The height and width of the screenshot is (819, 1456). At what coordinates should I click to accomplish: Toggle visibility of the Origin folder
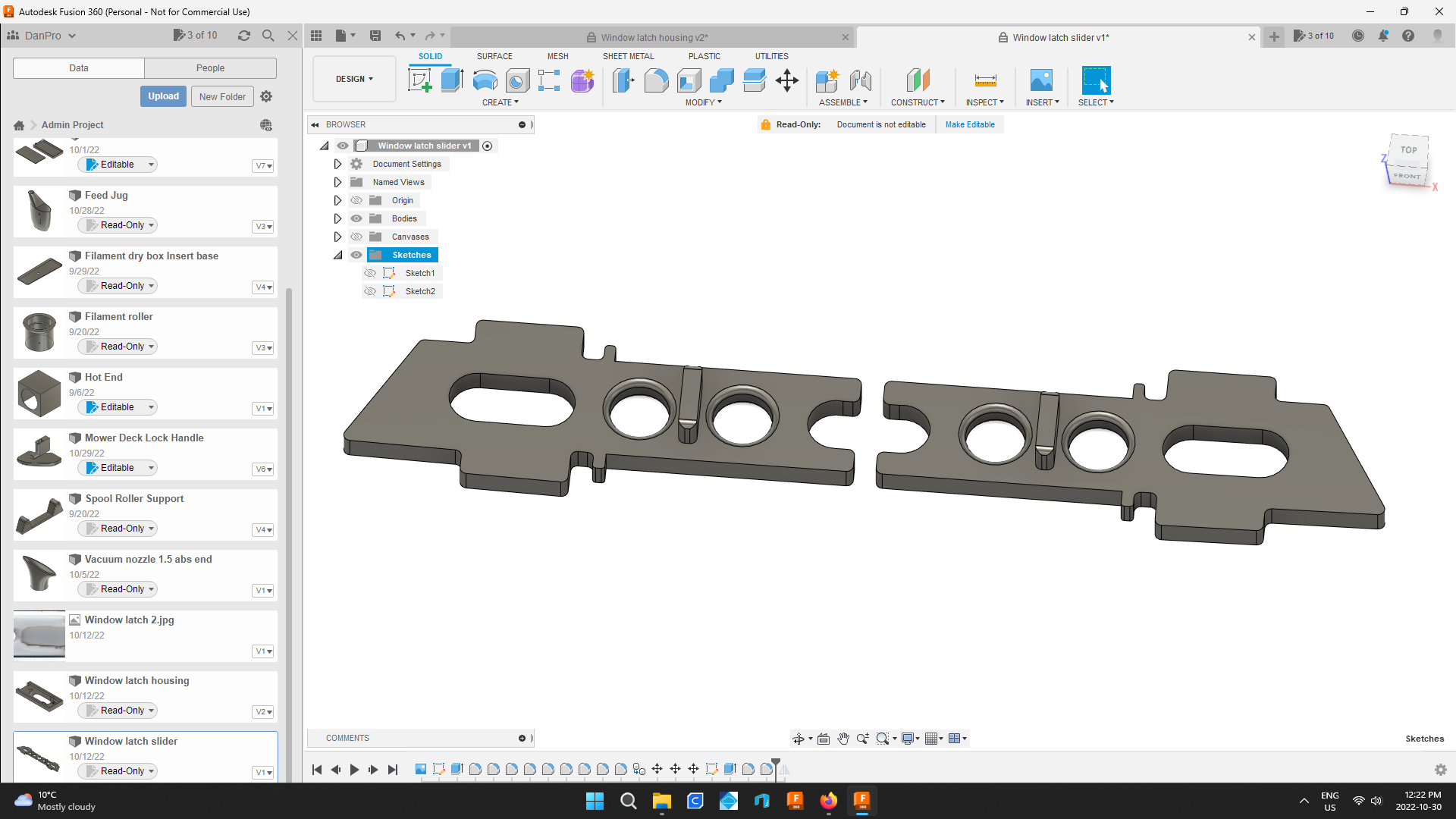[356, 199]
